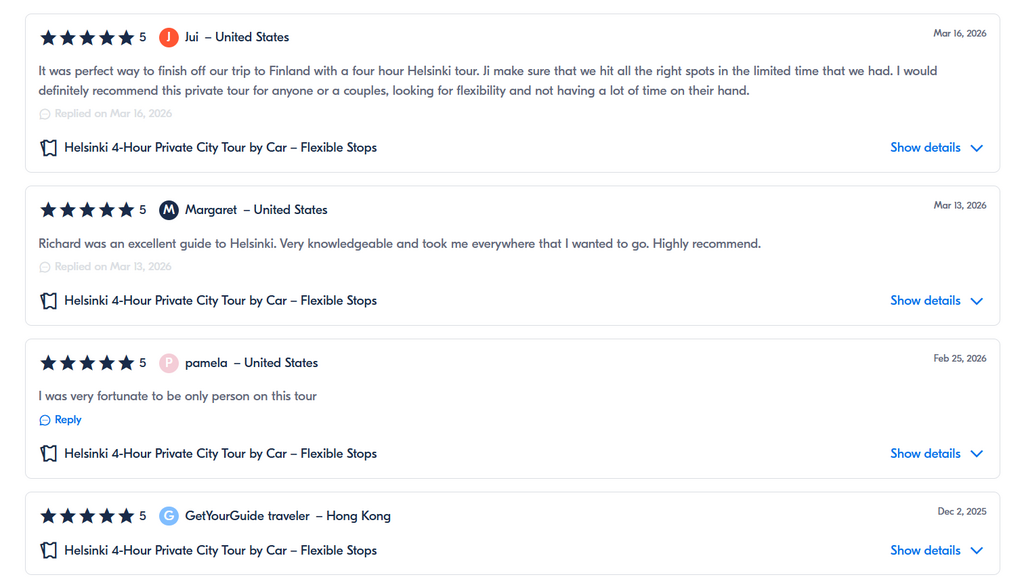Click the five-star rating on pamela's review

pyautogui.click(x=87, y=363)
